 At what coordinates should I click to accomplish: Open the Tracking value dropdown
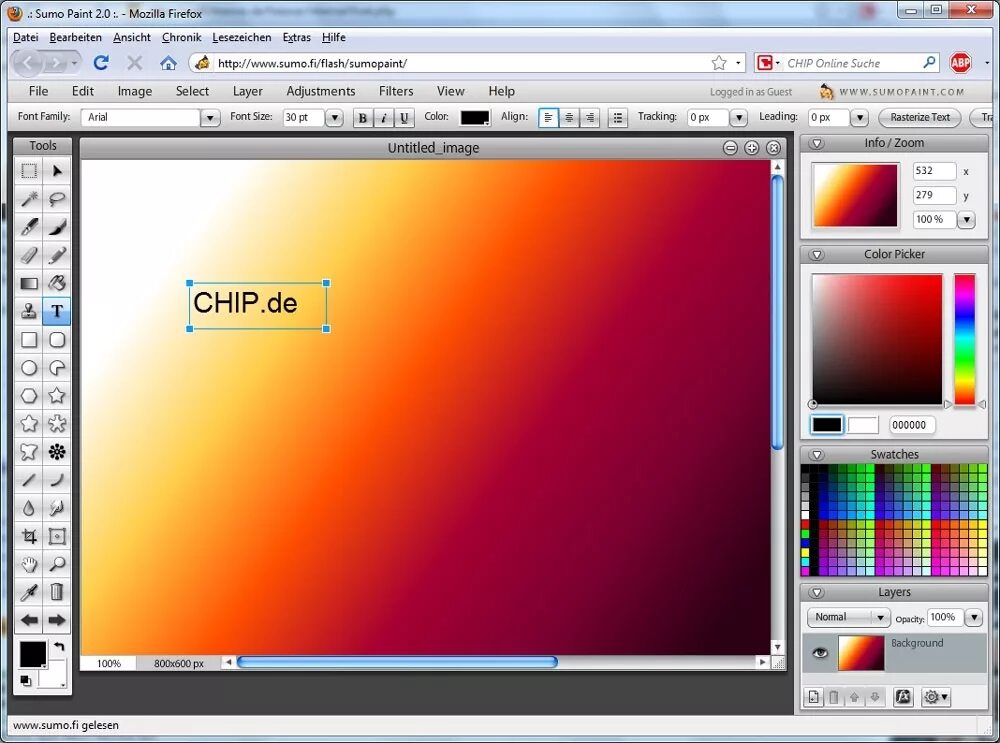click(x=738, y=117)
